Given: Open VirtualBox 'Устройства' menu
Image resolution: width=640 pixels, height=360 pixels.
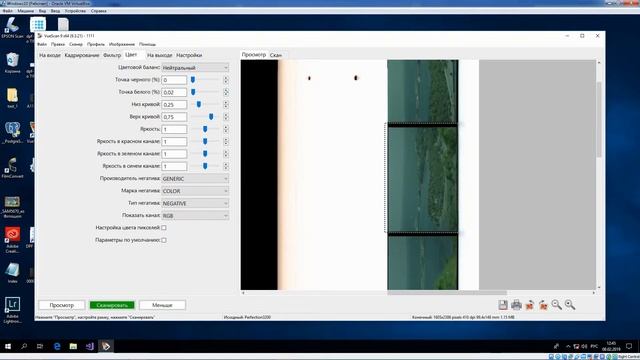Looking at the screenshot, I should (x=76, y=11).
